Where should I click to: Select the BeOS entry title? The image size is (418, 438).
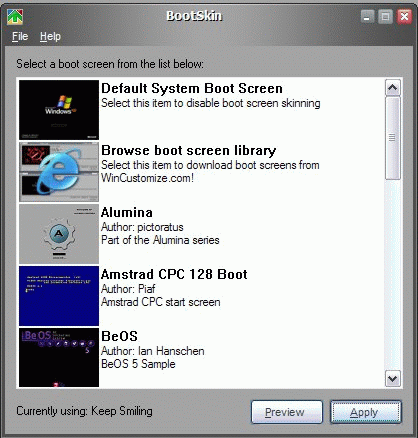tap(119, 336)
